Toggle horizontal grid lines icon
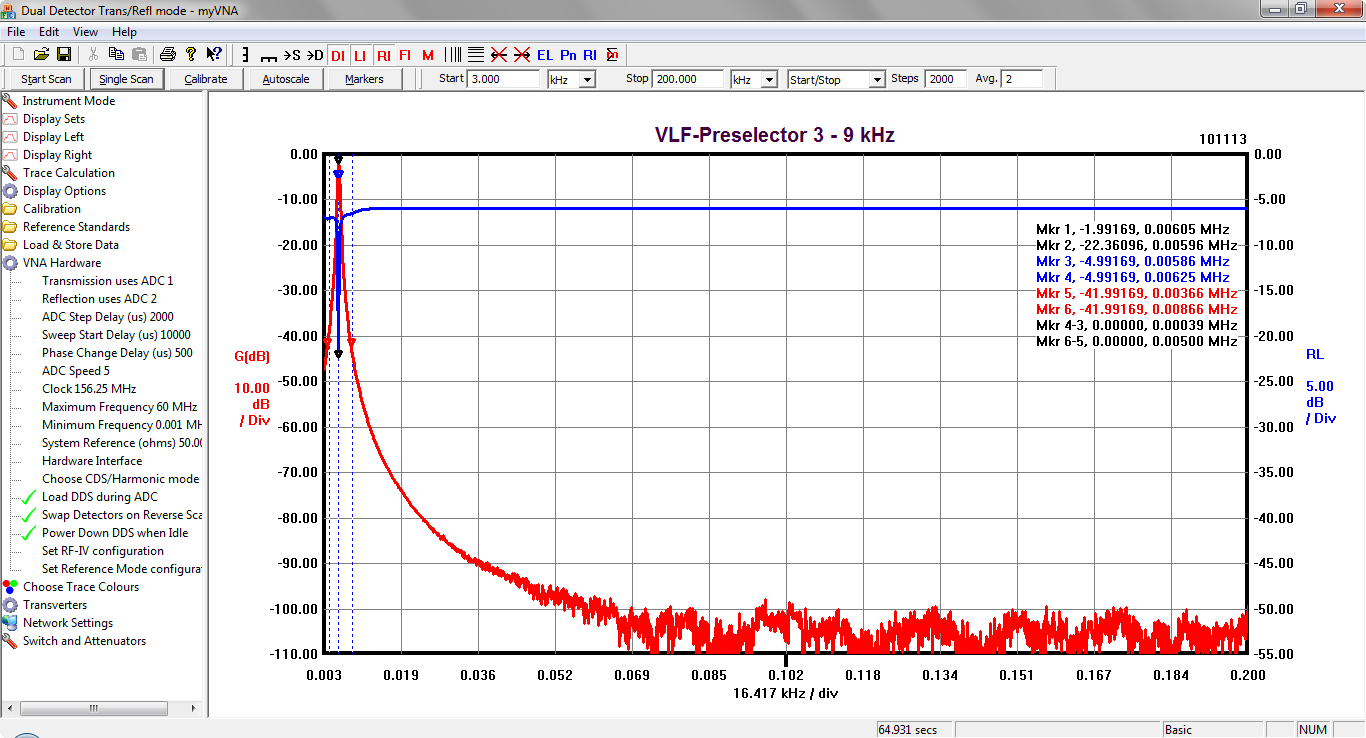1366x738 pixels. click(x=475, y=55)
